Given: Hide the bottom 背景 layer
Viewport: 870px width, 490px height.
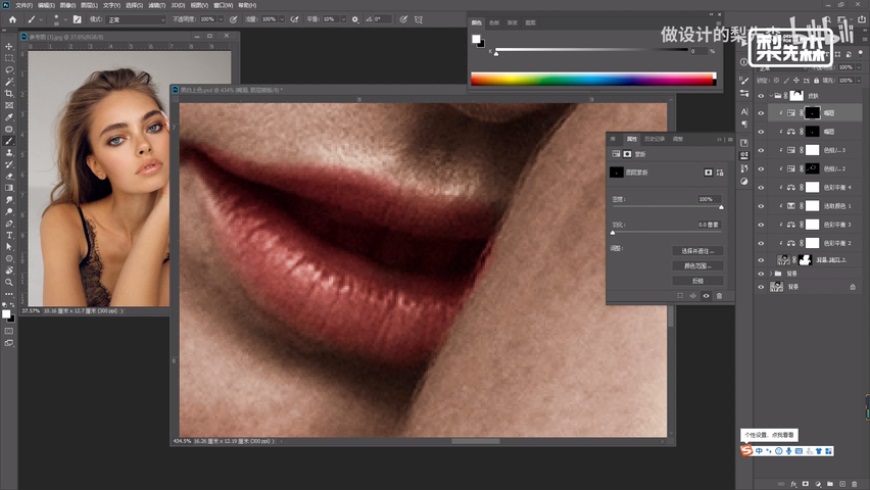Looking at the screenshot, I should click(762, 287).
